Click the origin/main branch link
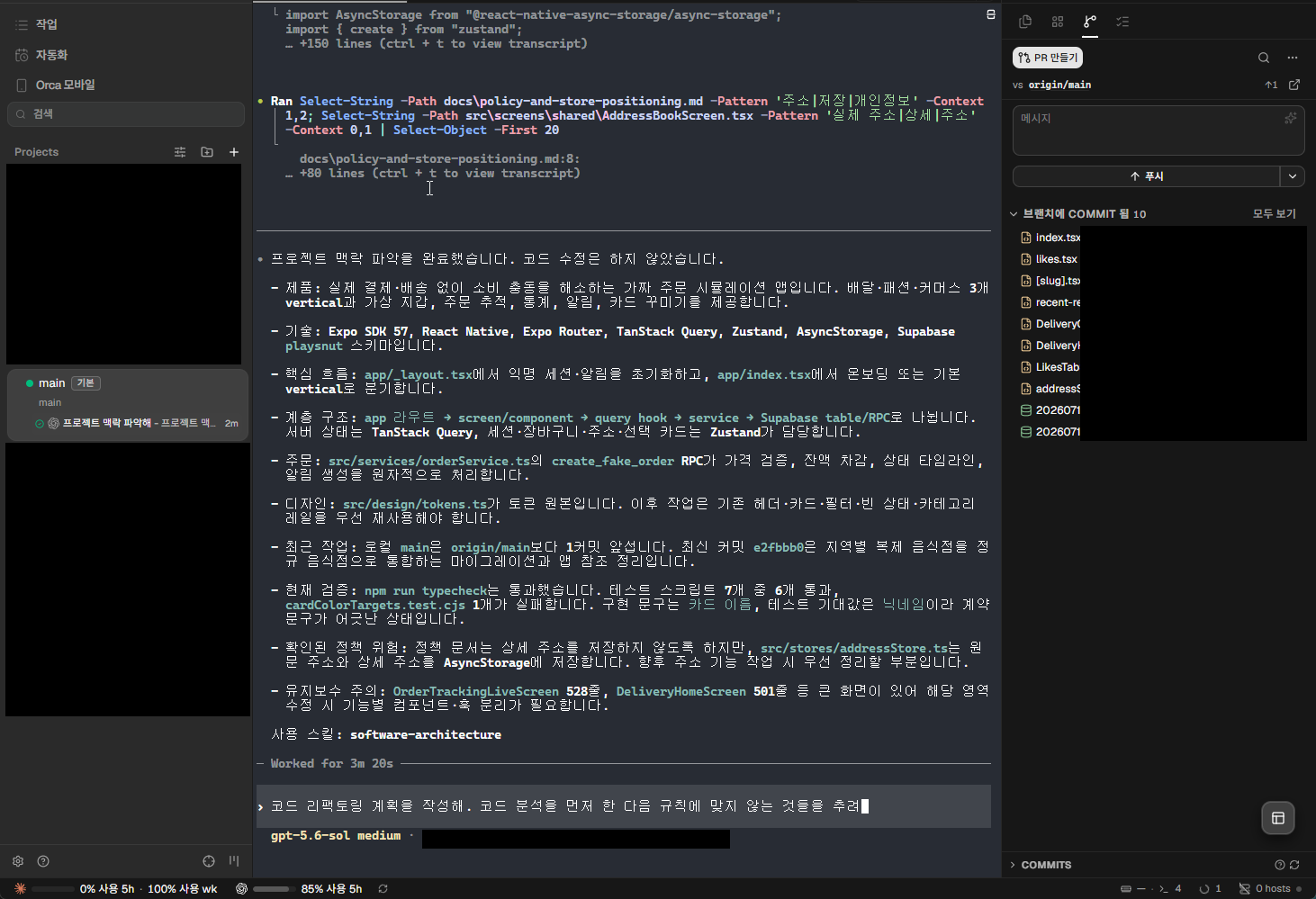Viewport: 1316px width, 899px height. click(x=1059, y=85)
